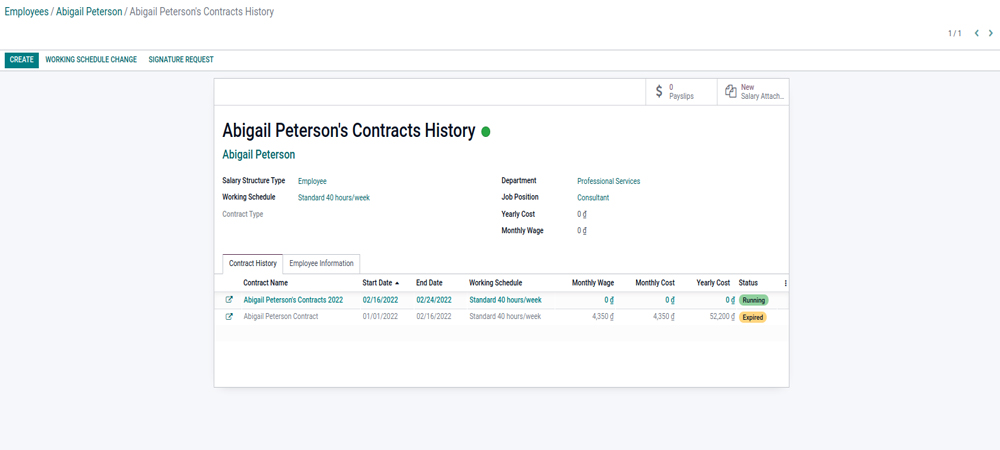Click the New Salary Attachment icon
The width and height of the screenshot is (1000, 450).
pos(731,92)
